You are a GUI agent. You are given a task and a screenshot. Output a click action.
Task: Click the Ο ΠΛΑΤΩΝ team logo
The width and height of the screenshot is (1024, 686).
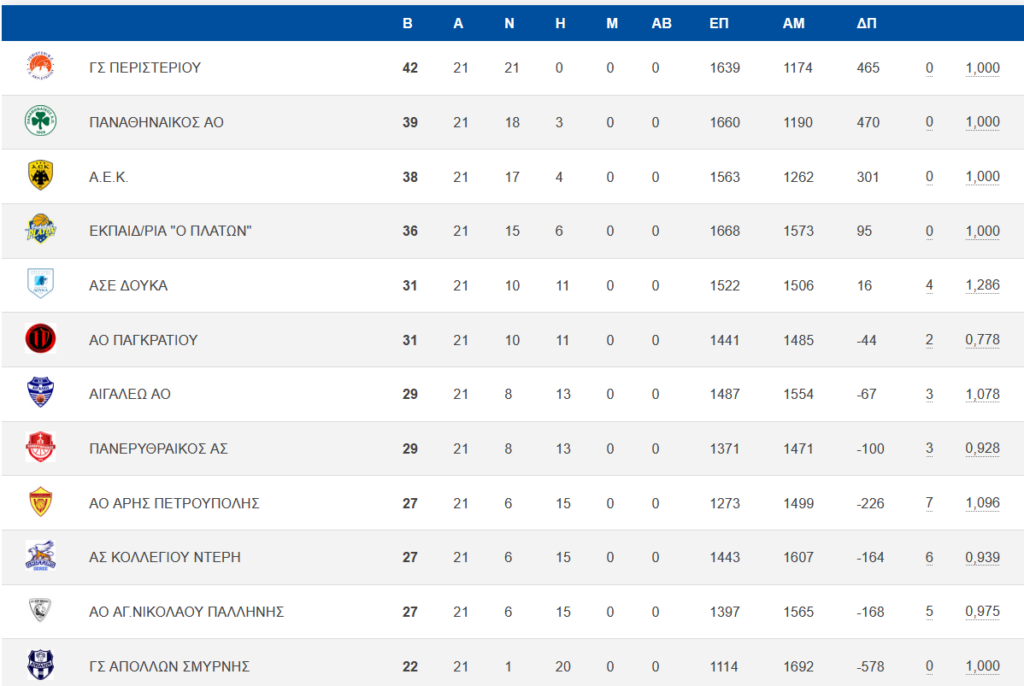point(40,229)
